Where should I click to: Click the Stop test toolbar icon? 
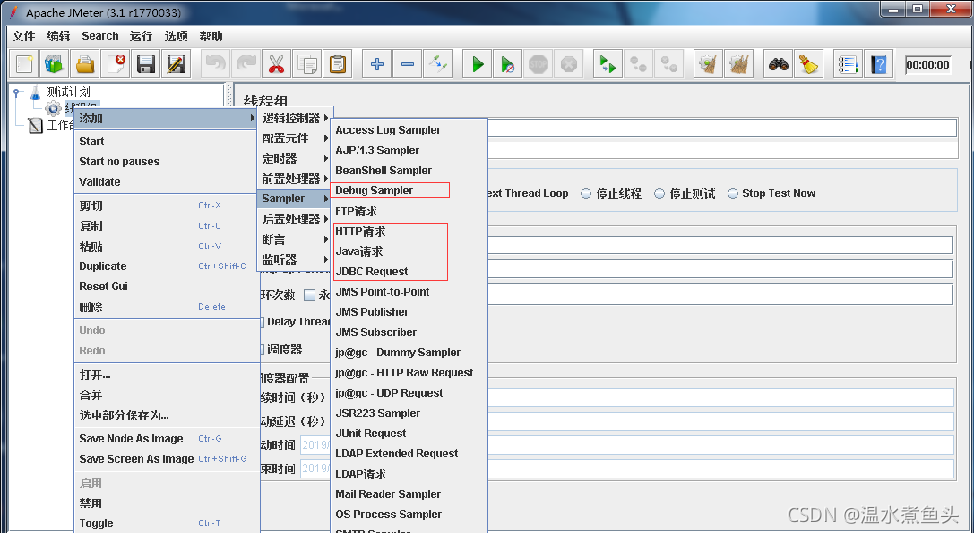pos(538,64)
